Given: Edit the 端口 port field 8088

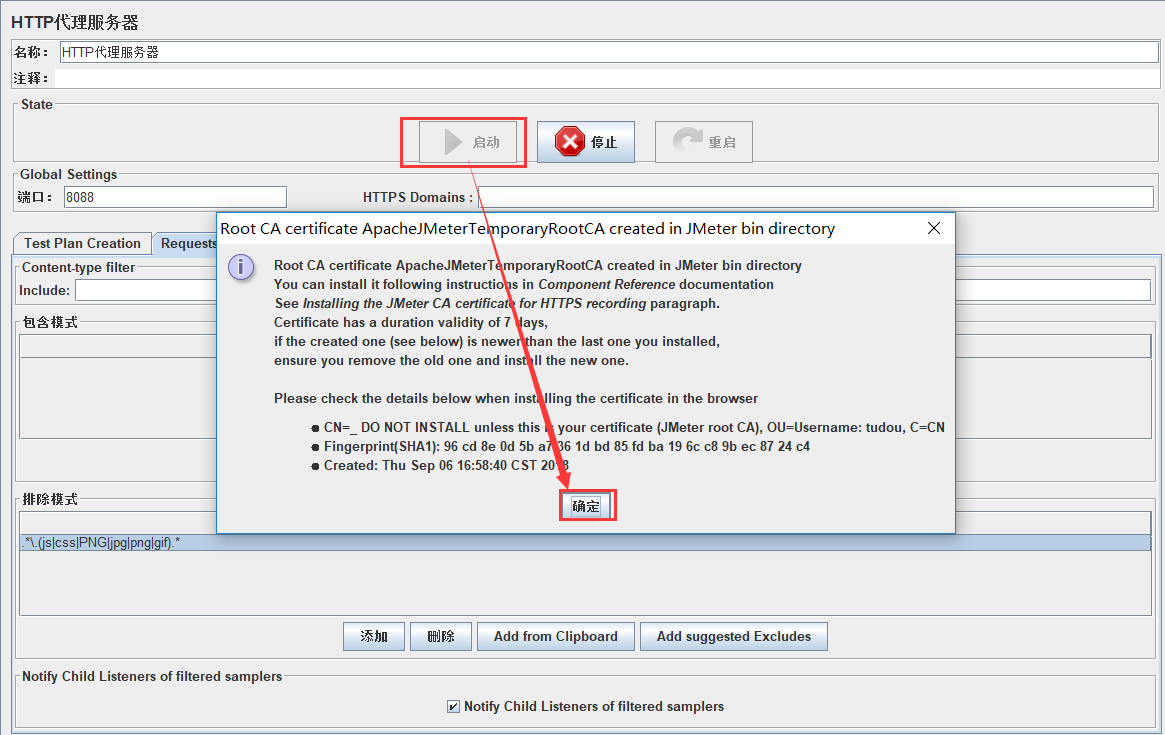Looking at the screenshot, I should [175, 197].
